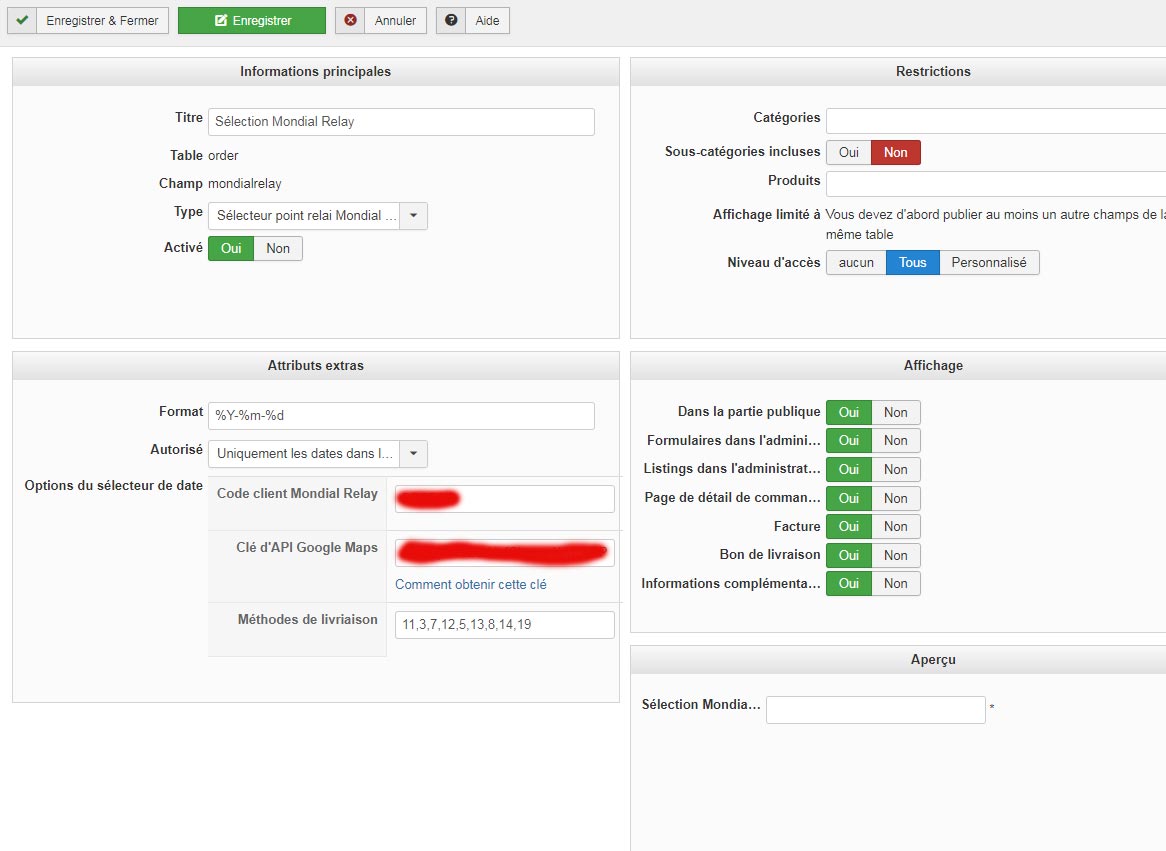Set Listings dans l'administrat… to Non
The image size is (1166, 851).
[x=895, y=469]
